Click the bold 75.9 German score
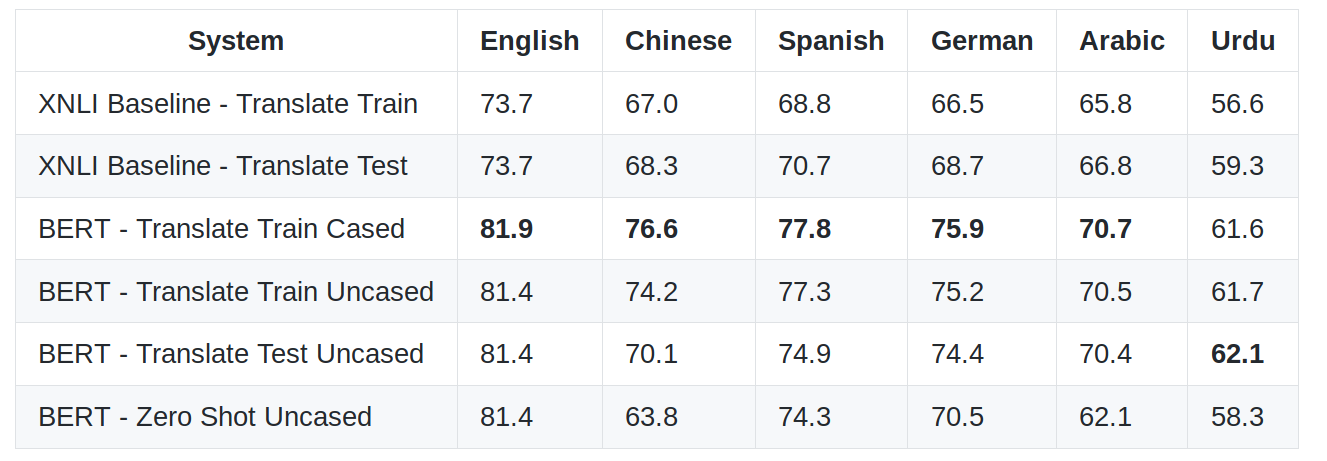This screenshot has height=461, width=1327. coord(958,229)
